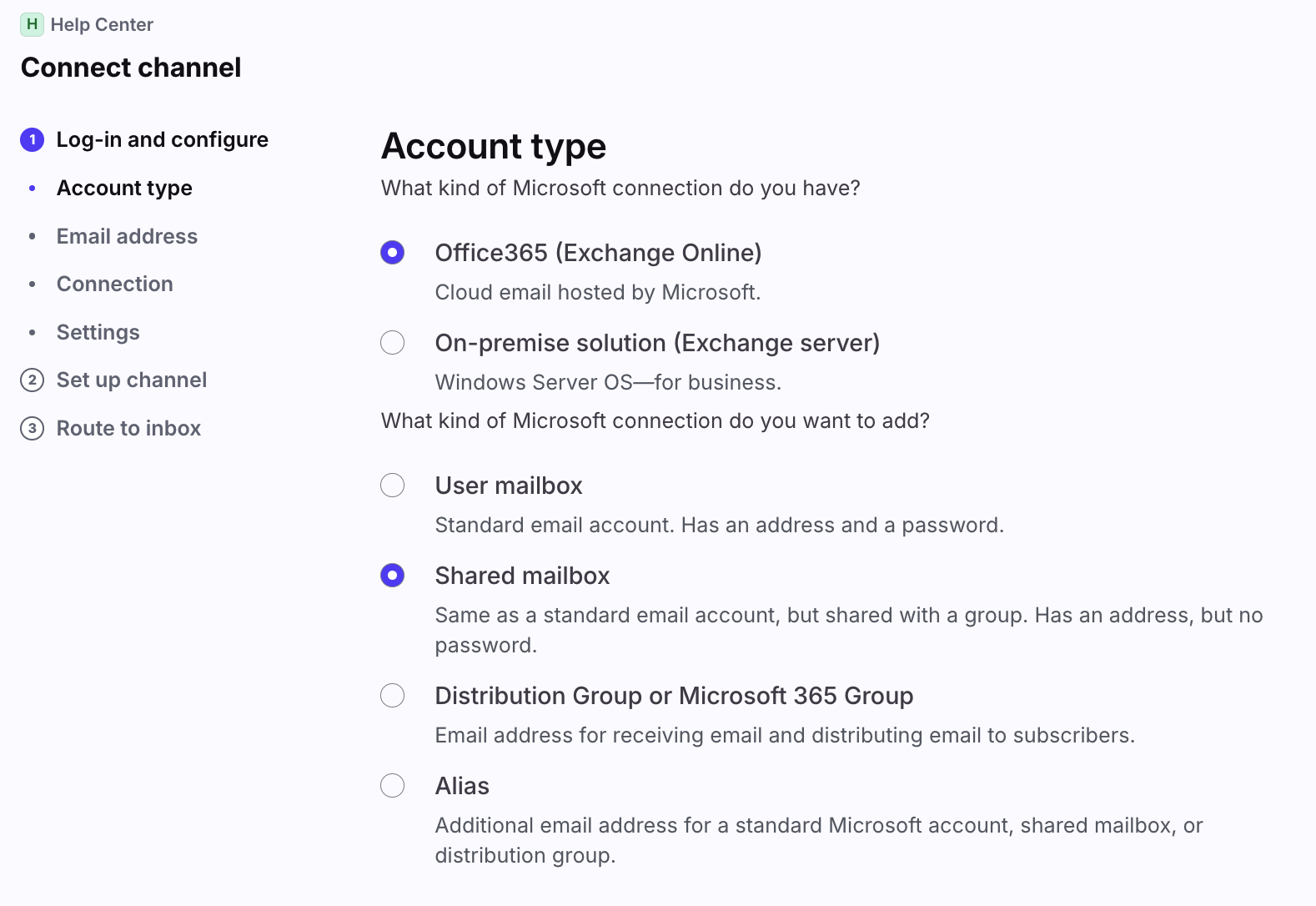Image resolution: width=1316 pixels, height=906 pixels.
Task: Click the Alias option label
Action: click(x=462, y=786)
